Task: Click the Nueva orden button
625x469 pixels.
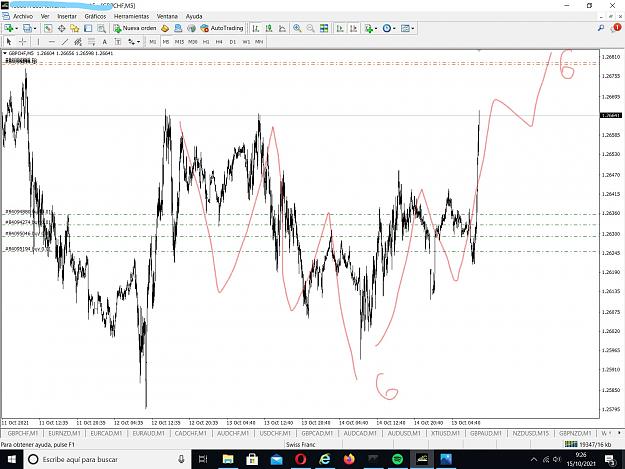Action: click(135, 28)
